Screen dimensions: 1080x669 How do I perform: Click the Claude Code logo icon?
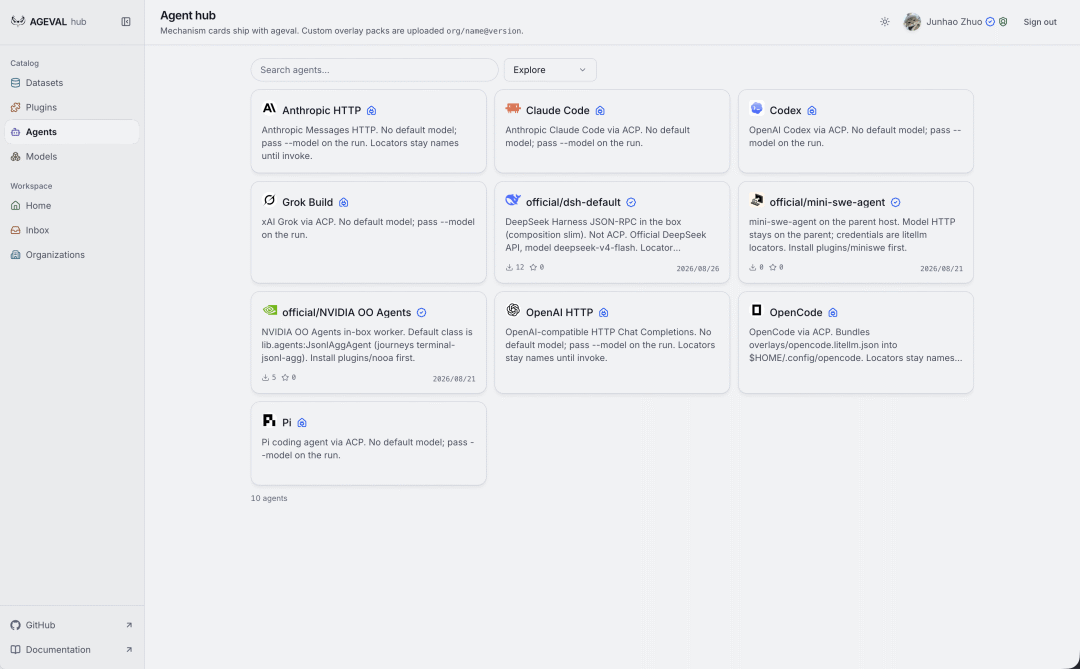click(512, 109)
